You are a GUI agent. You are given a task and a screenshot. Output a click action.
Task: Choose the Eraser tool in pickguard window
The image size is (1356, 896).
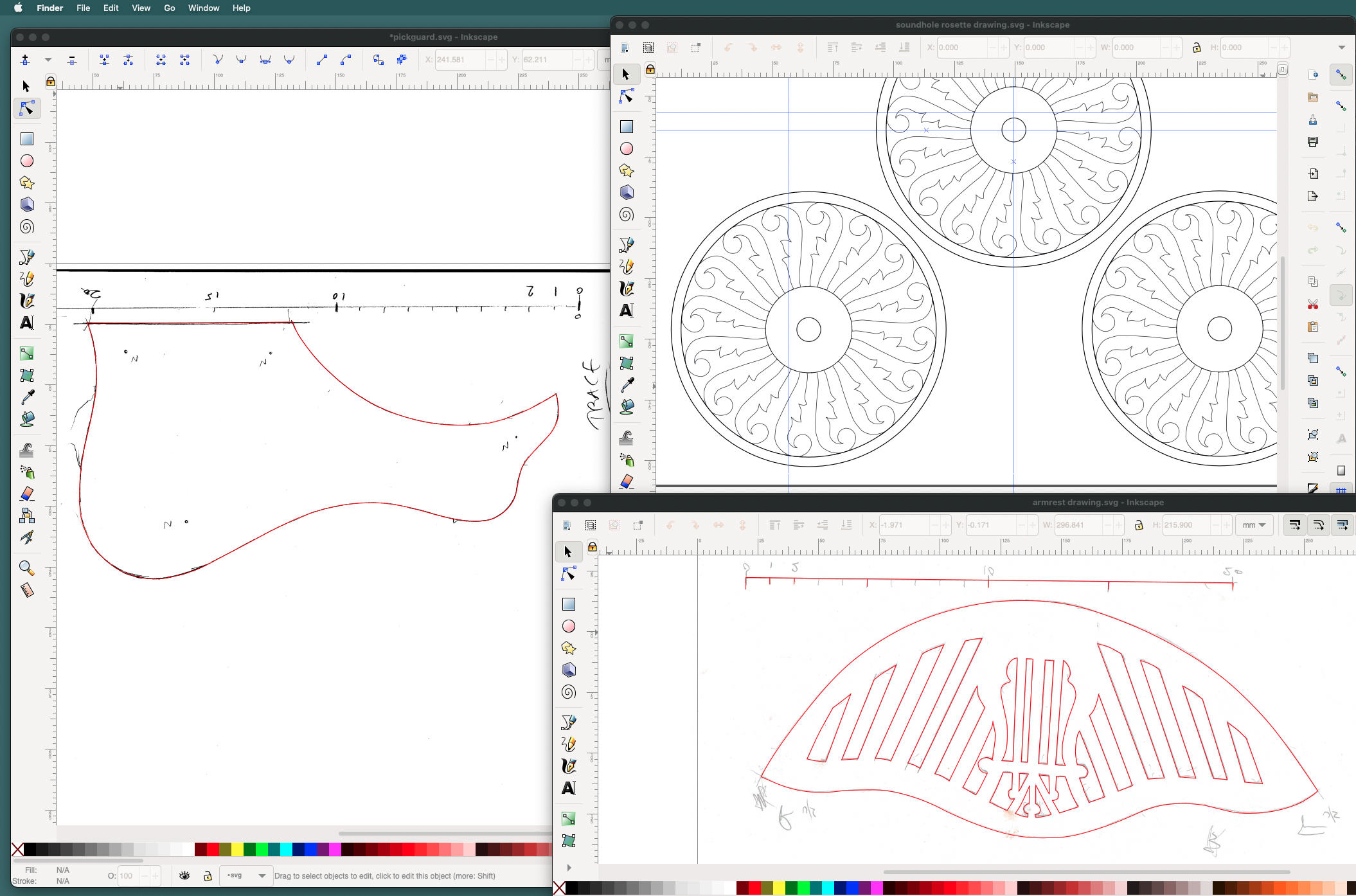pyautogui.click(x=26, y=494)
